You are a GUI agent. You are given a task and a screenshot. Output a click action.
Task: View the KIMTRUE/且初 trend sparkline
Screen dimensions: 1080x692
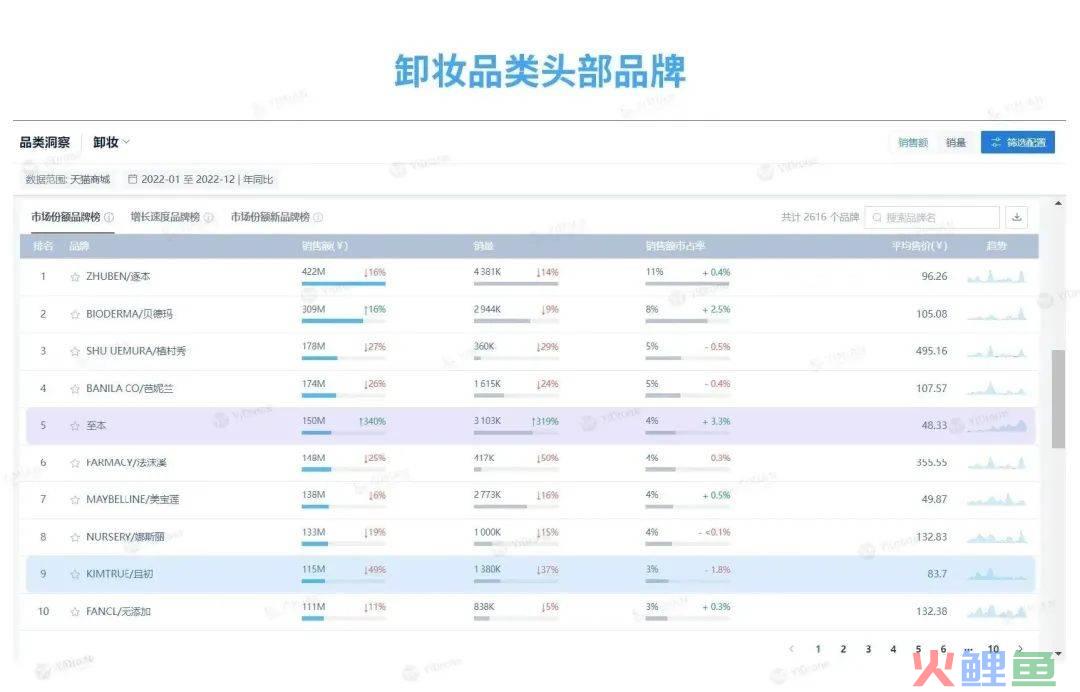point(996,574)
